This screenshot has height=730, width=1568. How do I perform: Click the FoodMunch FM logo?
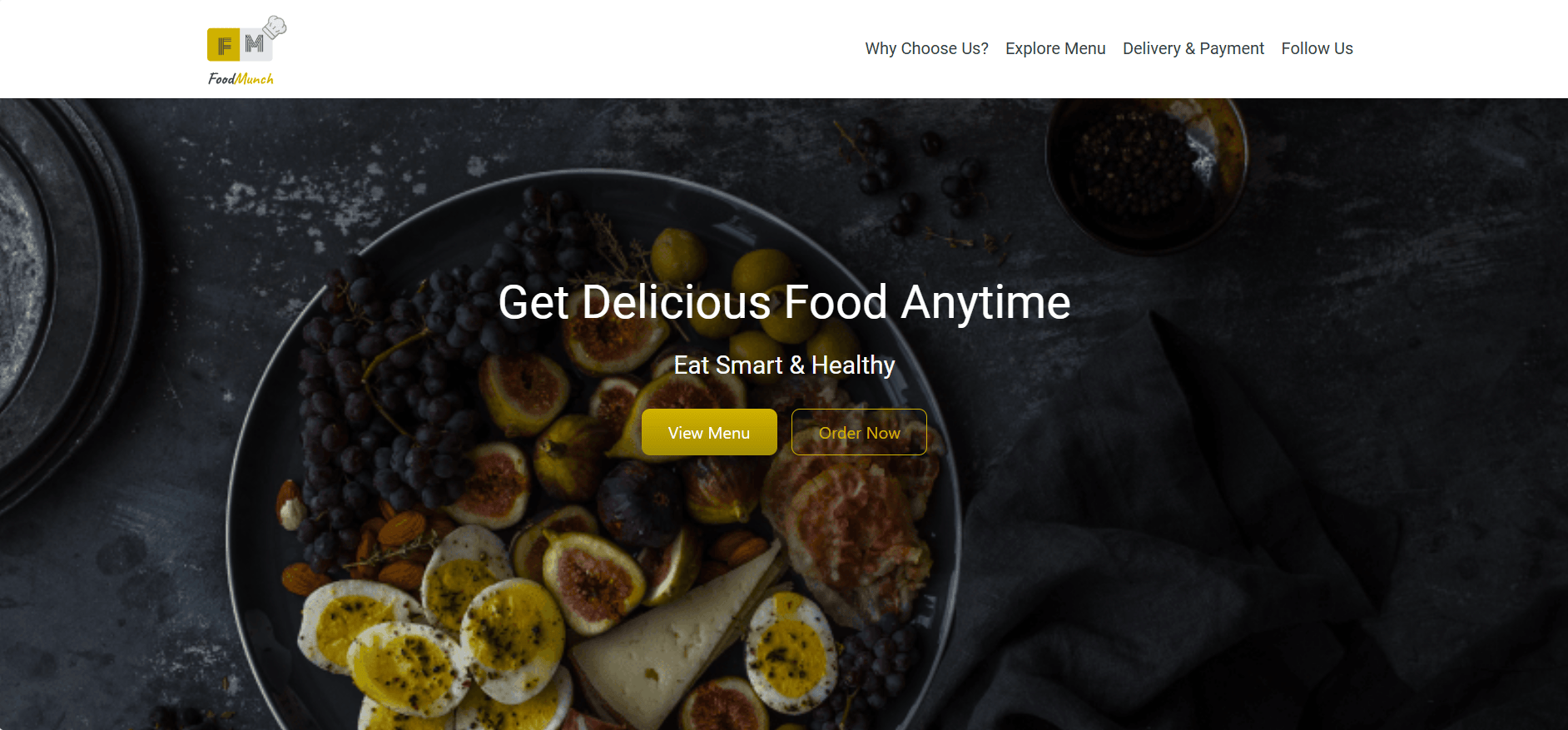pos(246,51)
